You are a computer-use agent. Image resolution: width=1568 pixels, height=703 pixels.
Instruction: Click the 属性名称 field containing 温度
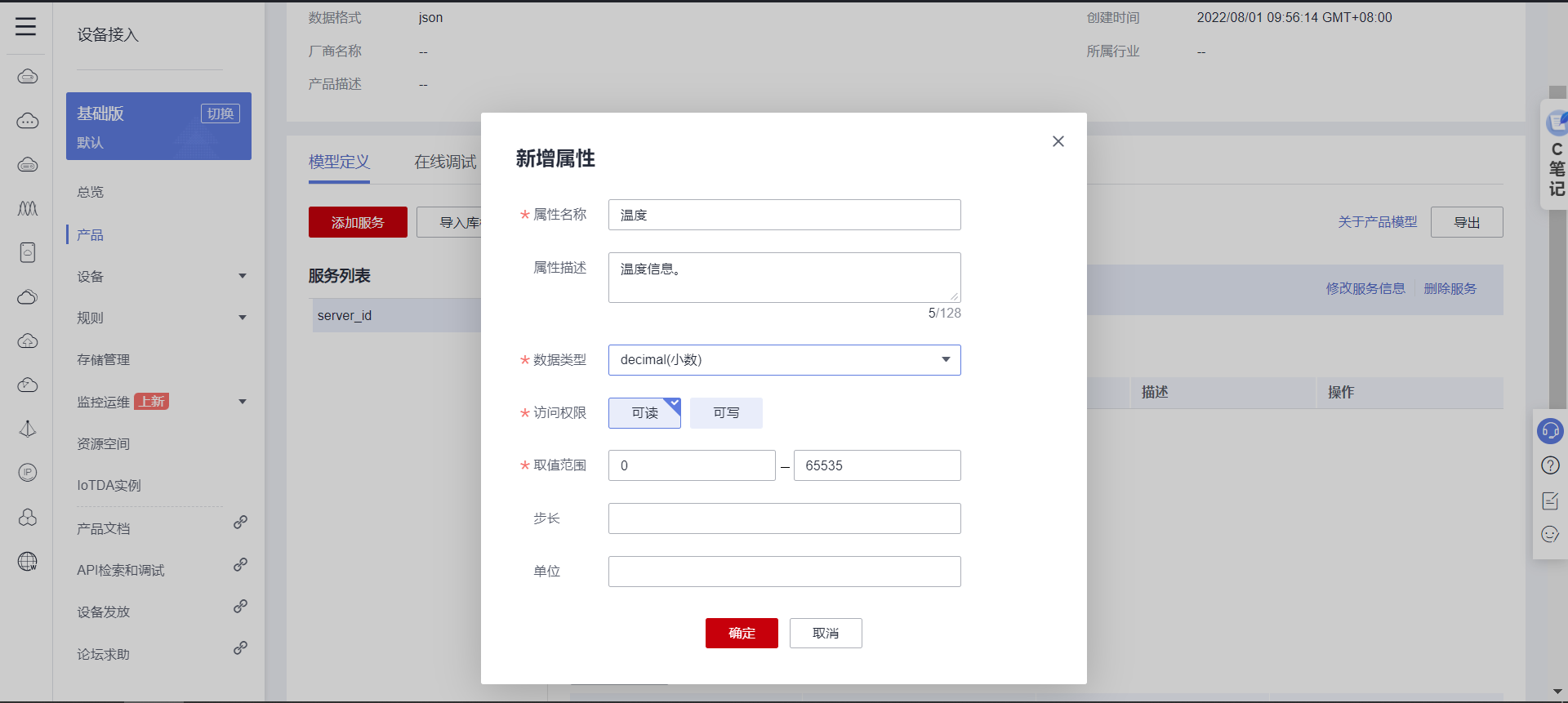click(x=784, y=215)
